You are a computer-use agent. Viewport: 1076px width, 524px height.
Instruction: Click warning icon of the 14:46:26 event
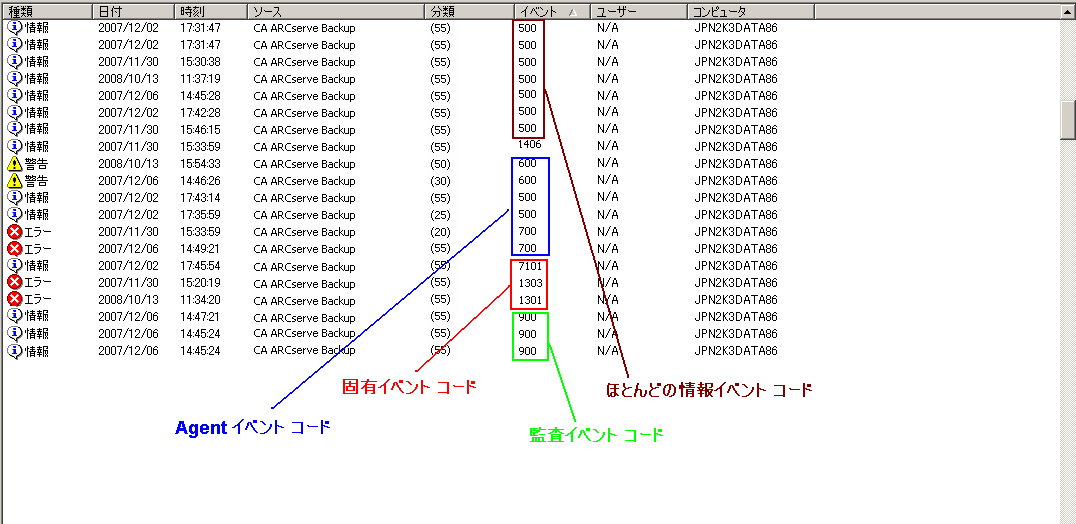[15, 180]
